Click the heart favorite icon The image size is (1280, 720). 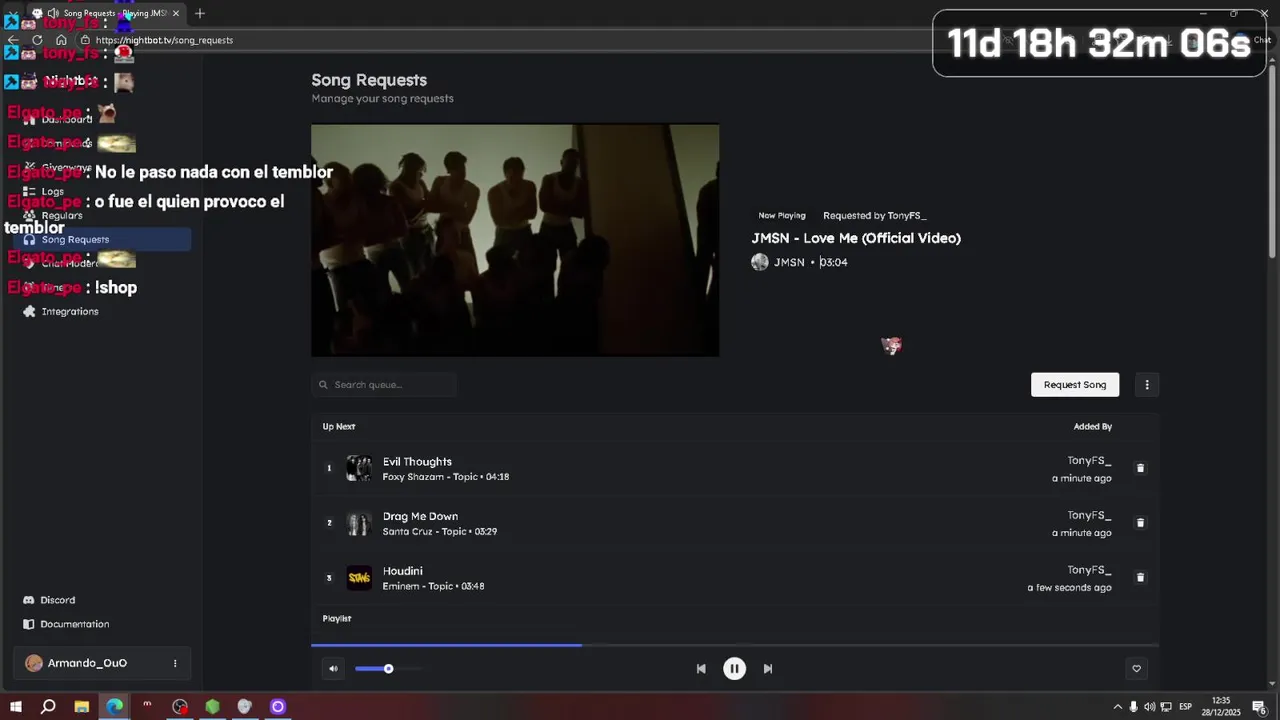coord(1136,669)
